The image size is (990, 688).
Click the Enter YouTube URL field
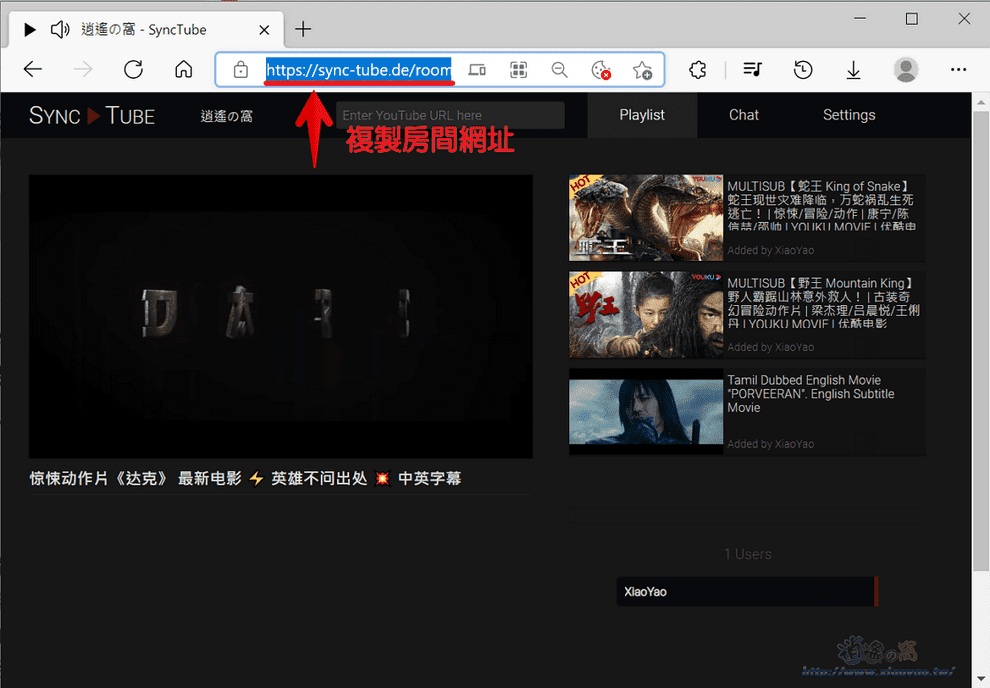click(450, 115)
